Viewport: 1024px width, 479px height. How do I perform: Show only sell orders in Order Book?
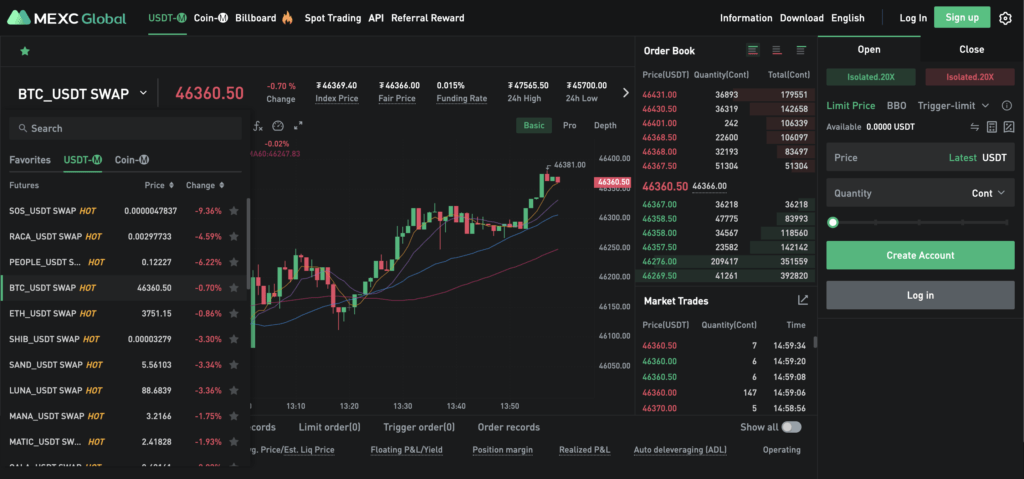click(777, 50)
